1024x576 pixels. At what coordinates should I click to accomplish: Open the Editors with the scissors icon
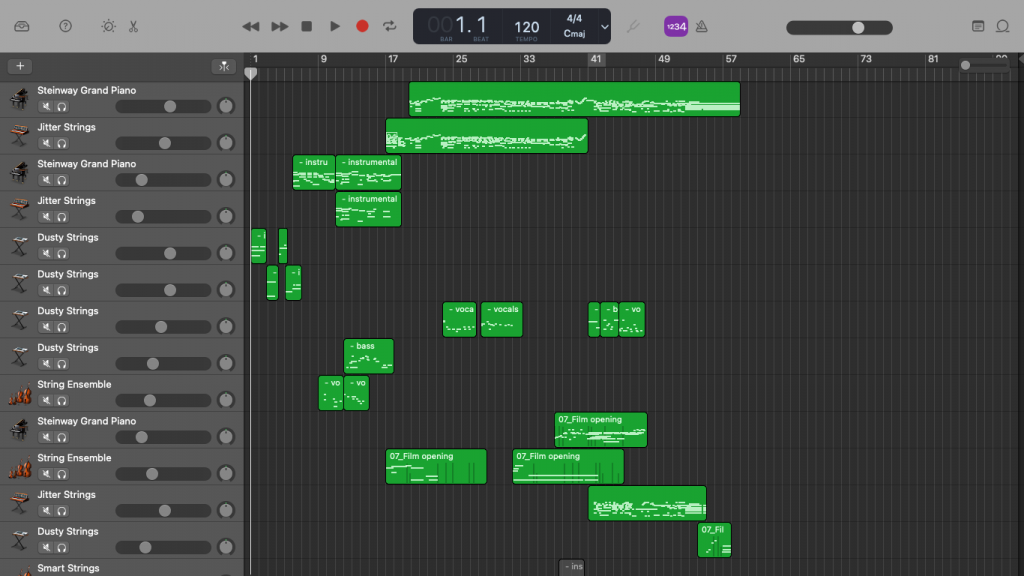click(133, 26)
